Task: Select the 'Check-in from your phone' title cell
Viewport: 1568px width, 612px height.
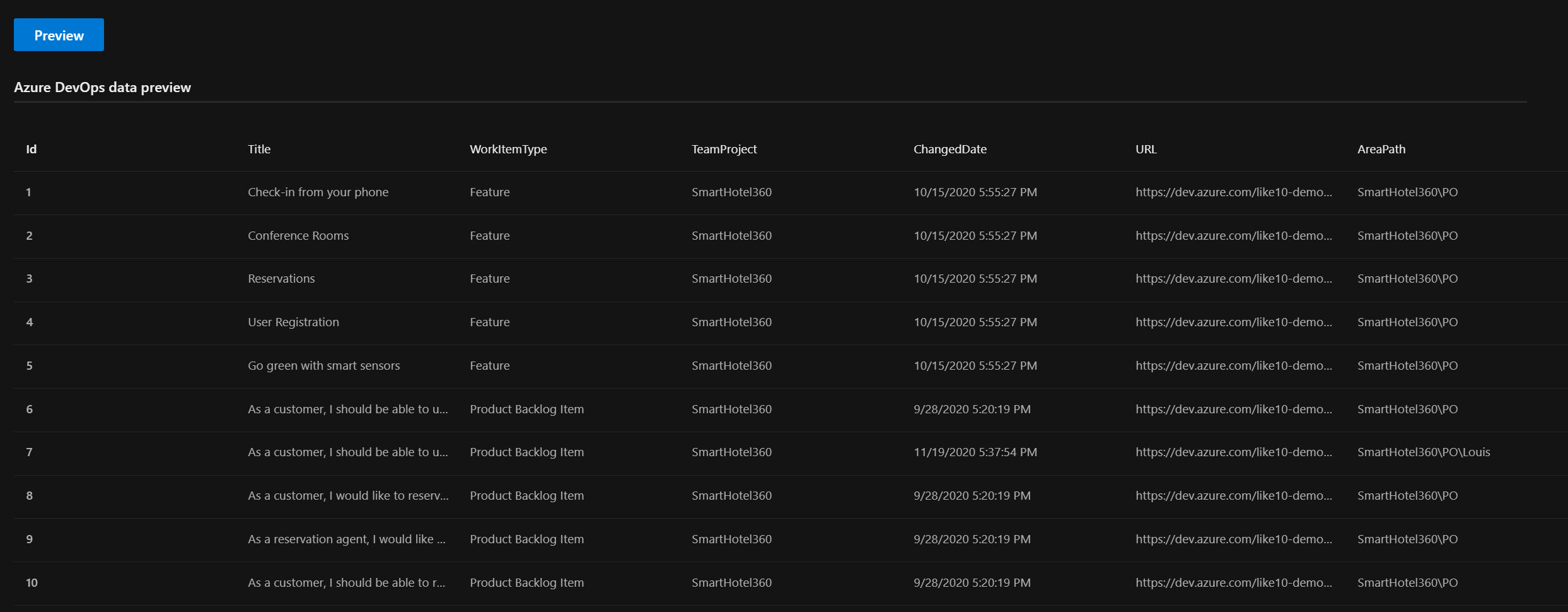Action: click(x=318, y=192)
